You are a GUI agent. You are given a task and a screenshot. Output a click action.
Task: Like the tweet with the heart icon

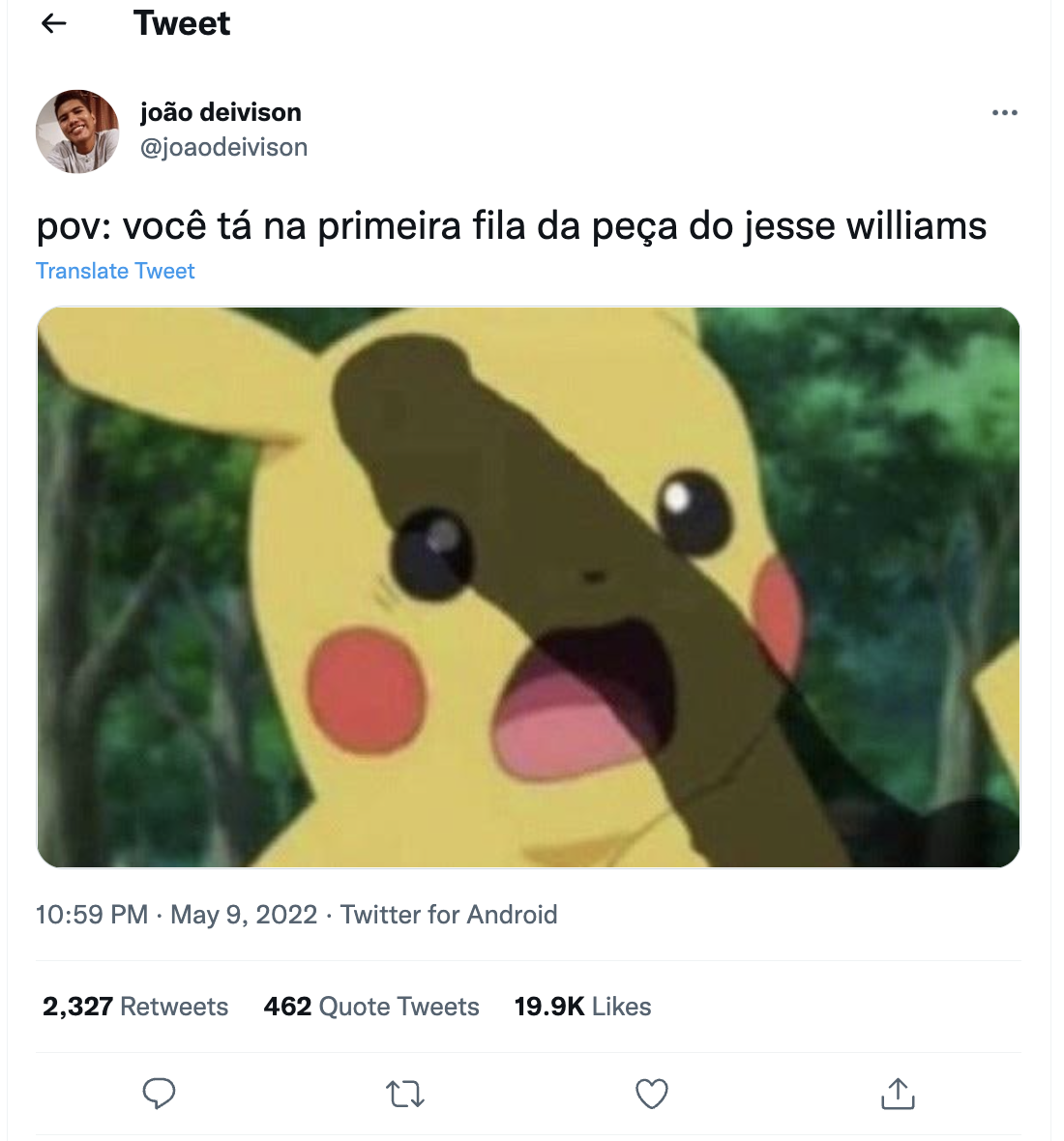[x=651, y=1094]
